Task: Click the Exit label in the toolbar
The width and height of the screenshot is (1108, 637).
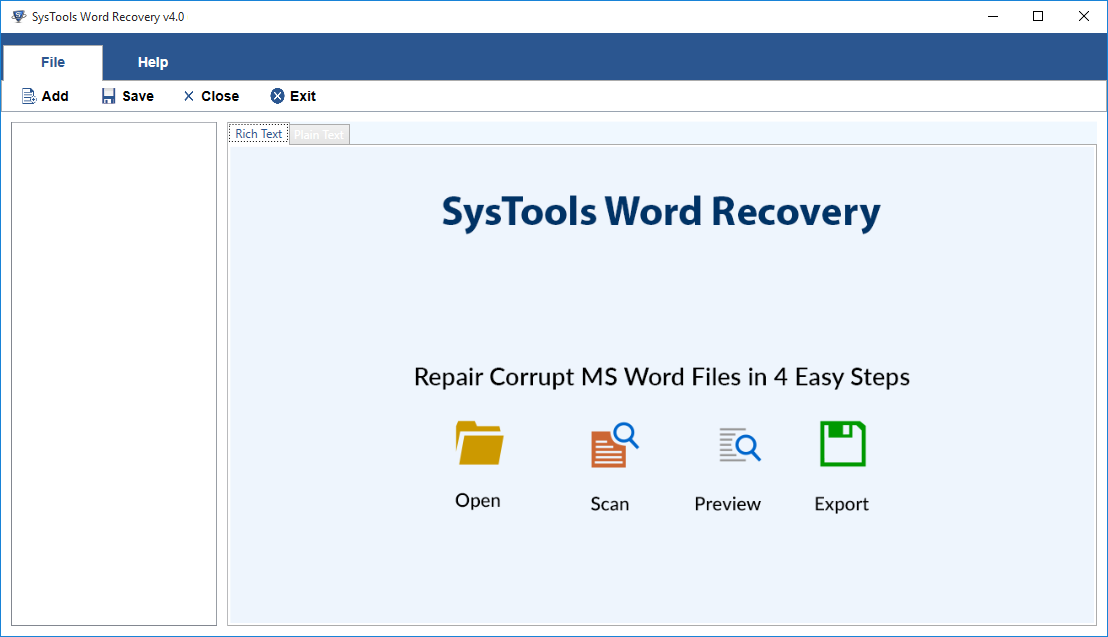Action: click(302, 96)
